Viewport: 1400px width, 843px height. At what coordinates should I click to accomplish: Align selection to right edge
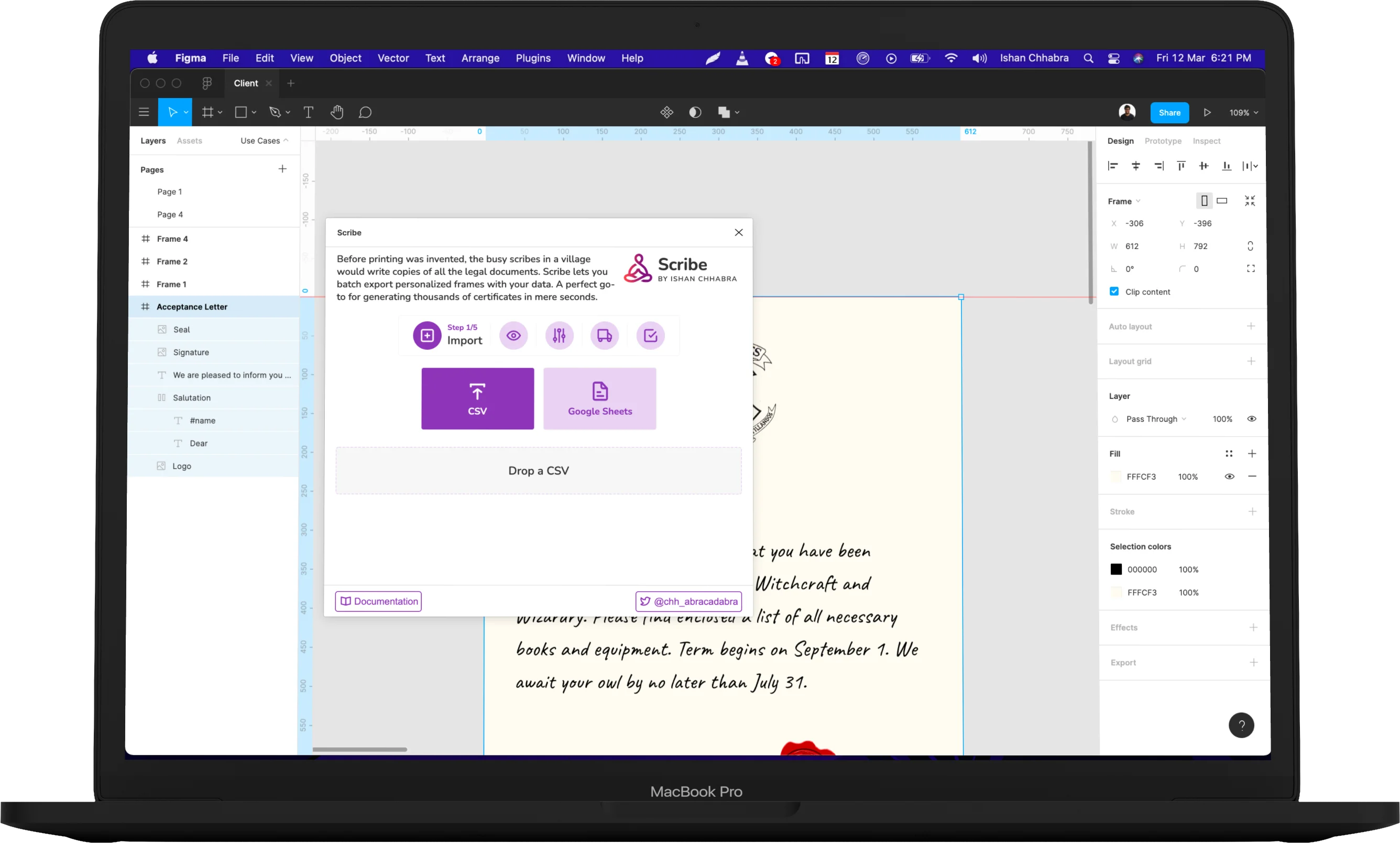tap(1158, 166)
